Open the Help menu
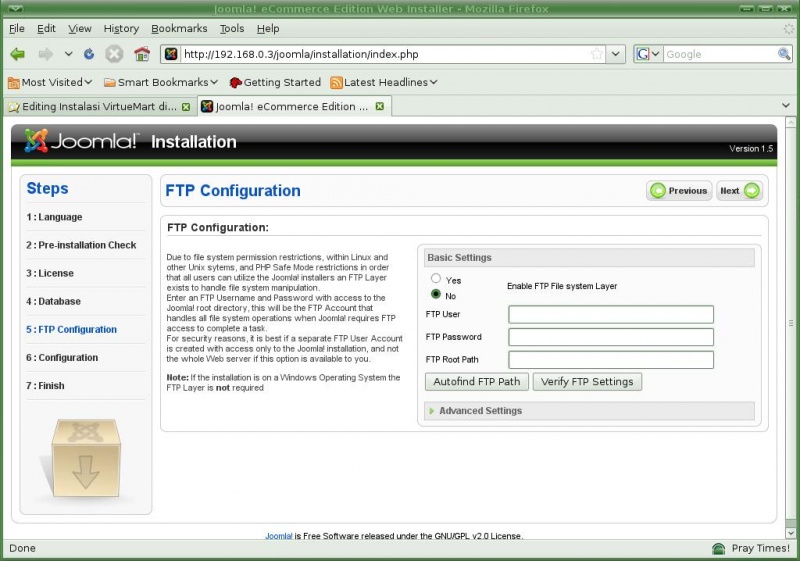This screenshot has width=800, height=561. (268, 29)
